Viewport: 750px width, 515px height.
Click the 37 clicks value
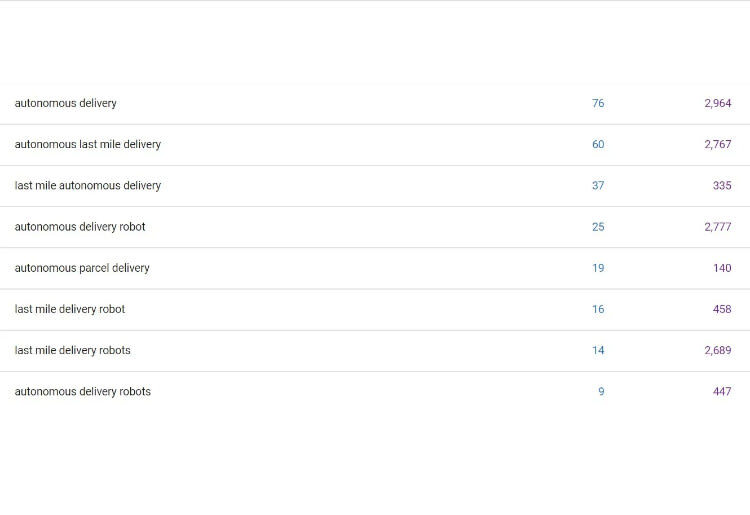tap(598, 186)
